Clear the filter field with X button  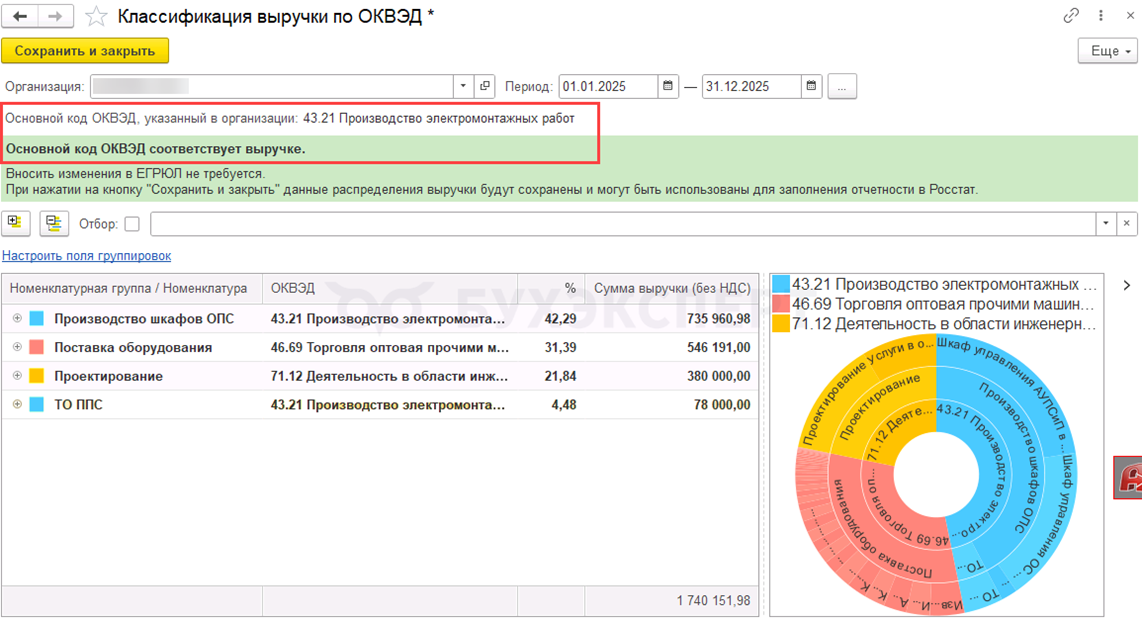(x=1127, y=224)
